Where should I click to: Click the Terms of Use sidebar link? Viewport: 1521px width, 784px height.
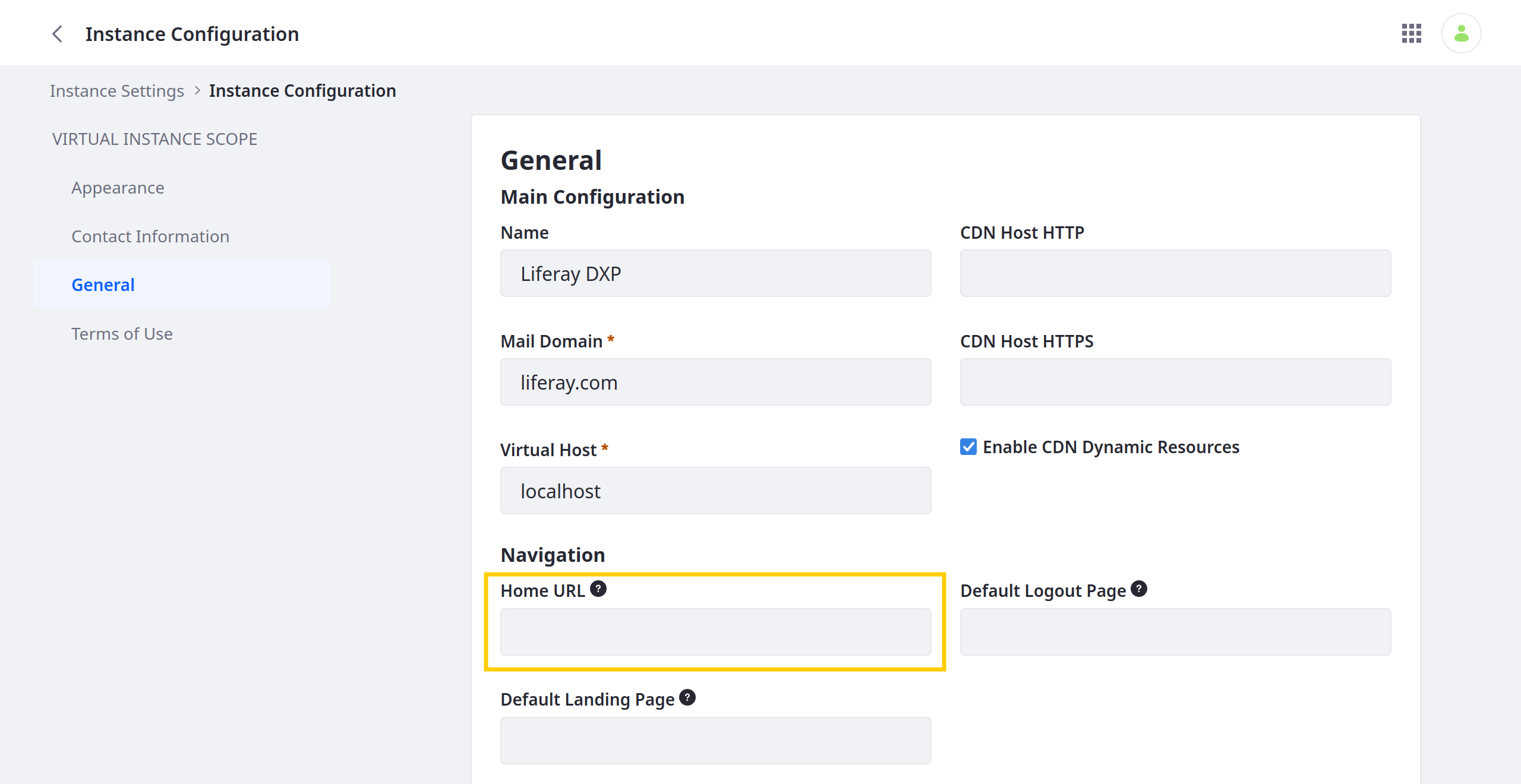point(121,333)
